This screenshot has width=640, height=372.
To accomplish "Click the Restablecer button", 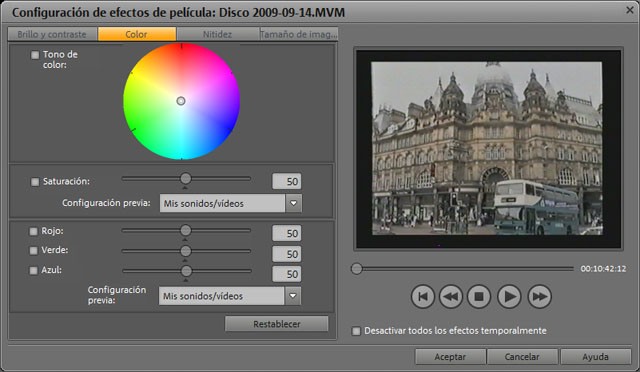I will click(276, 324).
